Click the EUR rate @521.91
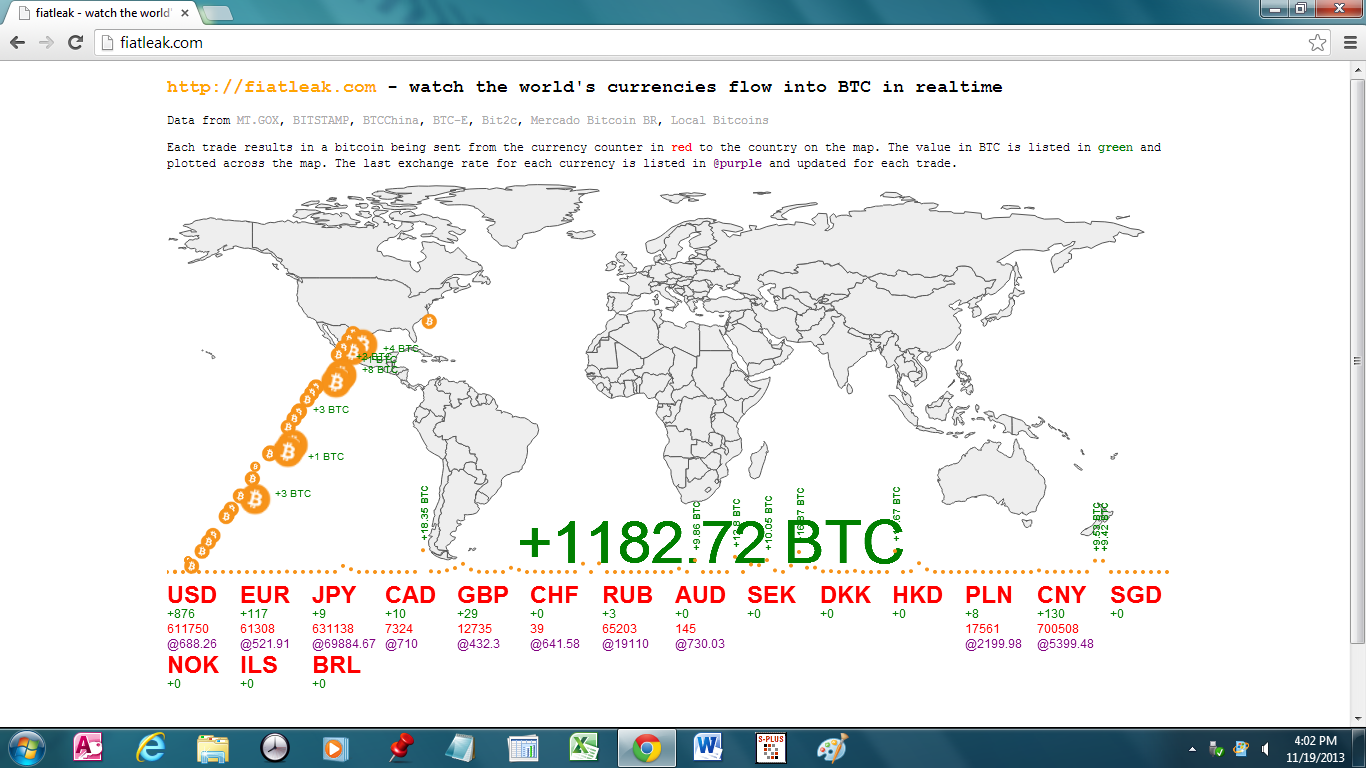Viewport: 1366px width, 768px height. [x=265, y=644]
